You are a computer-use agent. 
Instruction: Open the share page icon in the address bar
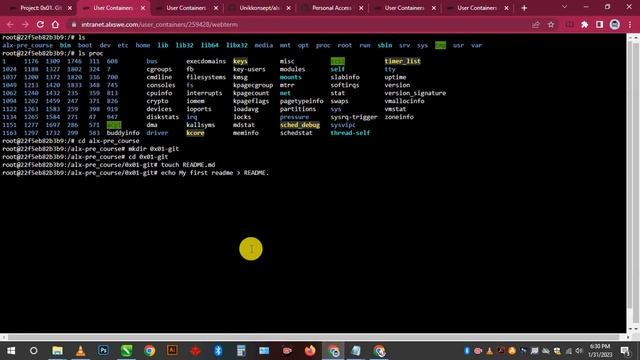tap(536, 24)
